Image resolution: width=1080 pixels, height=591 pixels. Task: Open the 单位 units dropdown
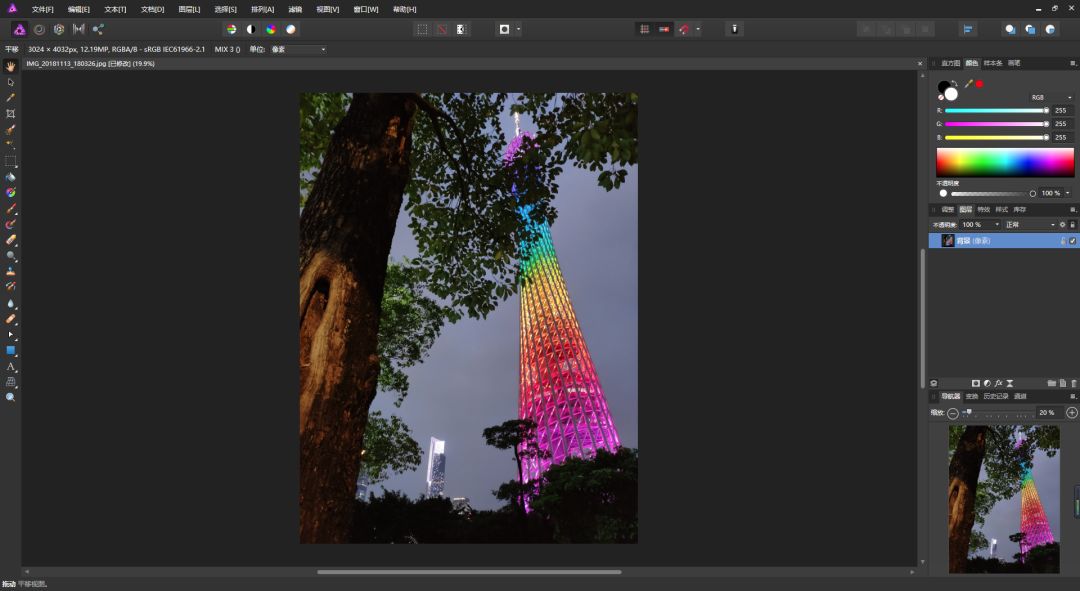click(298, 49)
